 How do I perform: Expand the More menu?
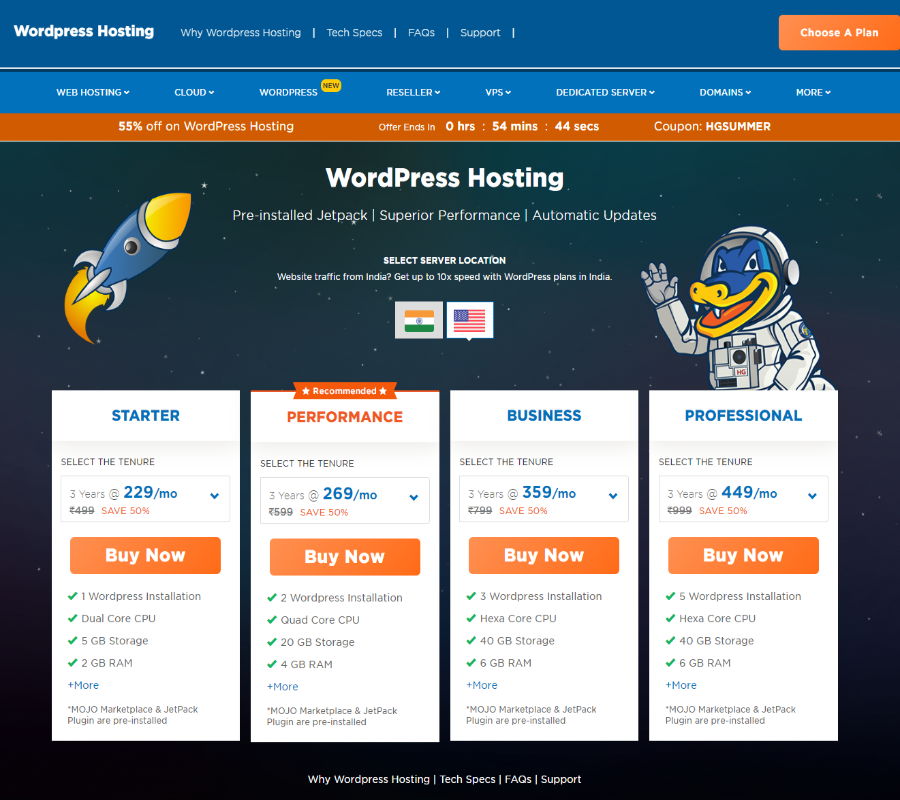click(x=813, y=92)
